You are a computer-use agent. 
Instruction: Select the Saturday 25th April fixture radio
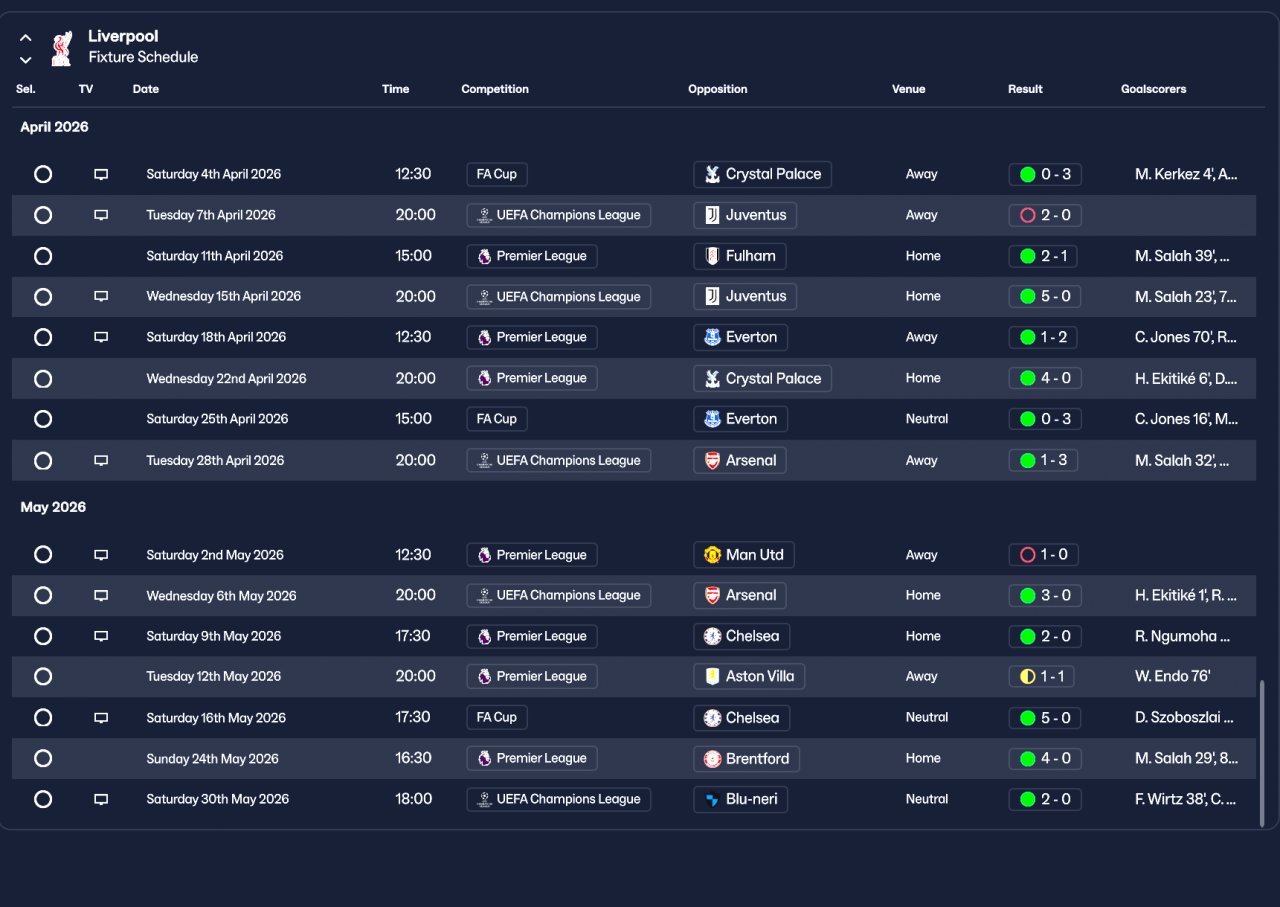[x=43, y=419]
